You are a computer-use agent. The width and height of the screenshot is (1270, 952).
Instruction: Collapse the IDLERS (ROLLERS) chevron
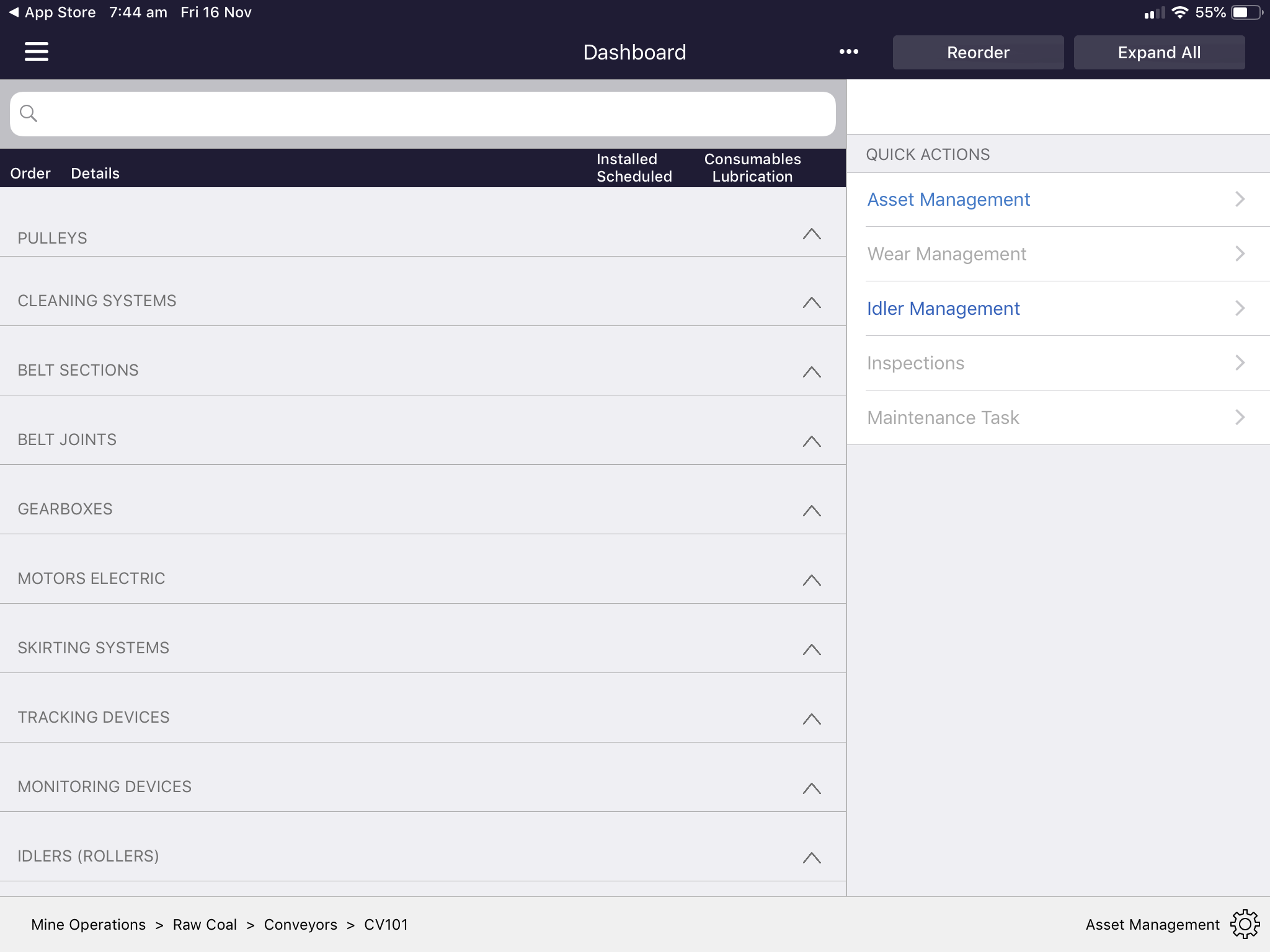pos(812,858)
